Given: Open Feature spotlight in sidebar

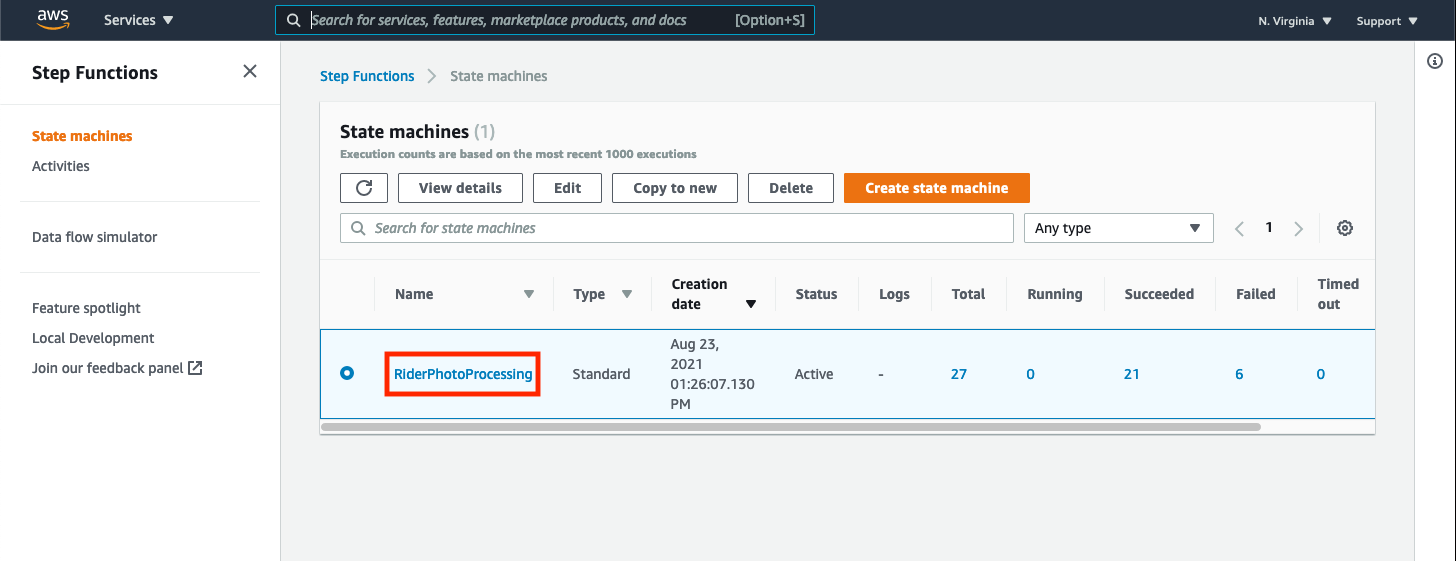Looking at the screenshot, I should click(86, 308).
